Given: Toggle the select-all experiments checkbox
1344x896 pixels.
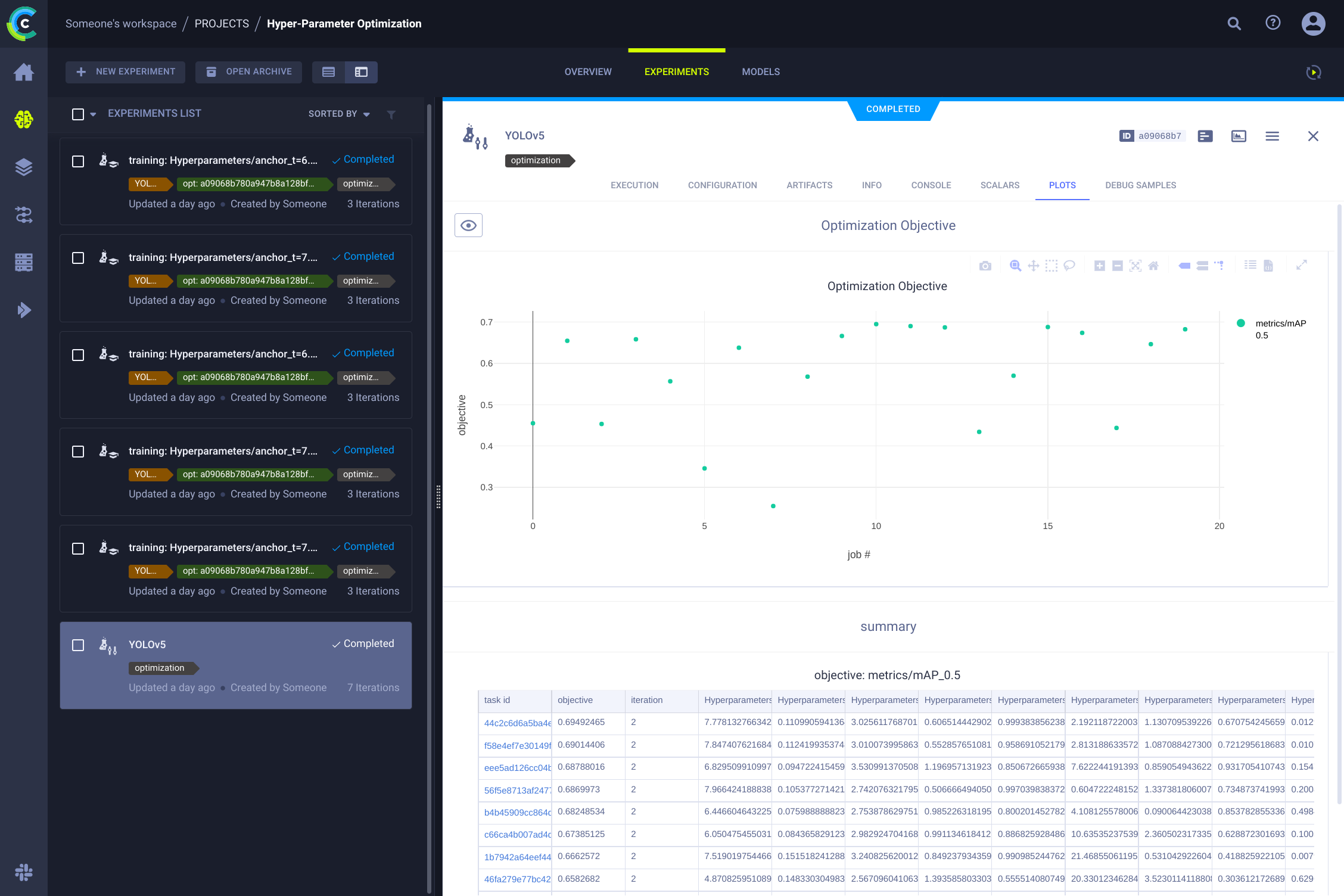Looking at the screenshot, I should tap(78, 114).
